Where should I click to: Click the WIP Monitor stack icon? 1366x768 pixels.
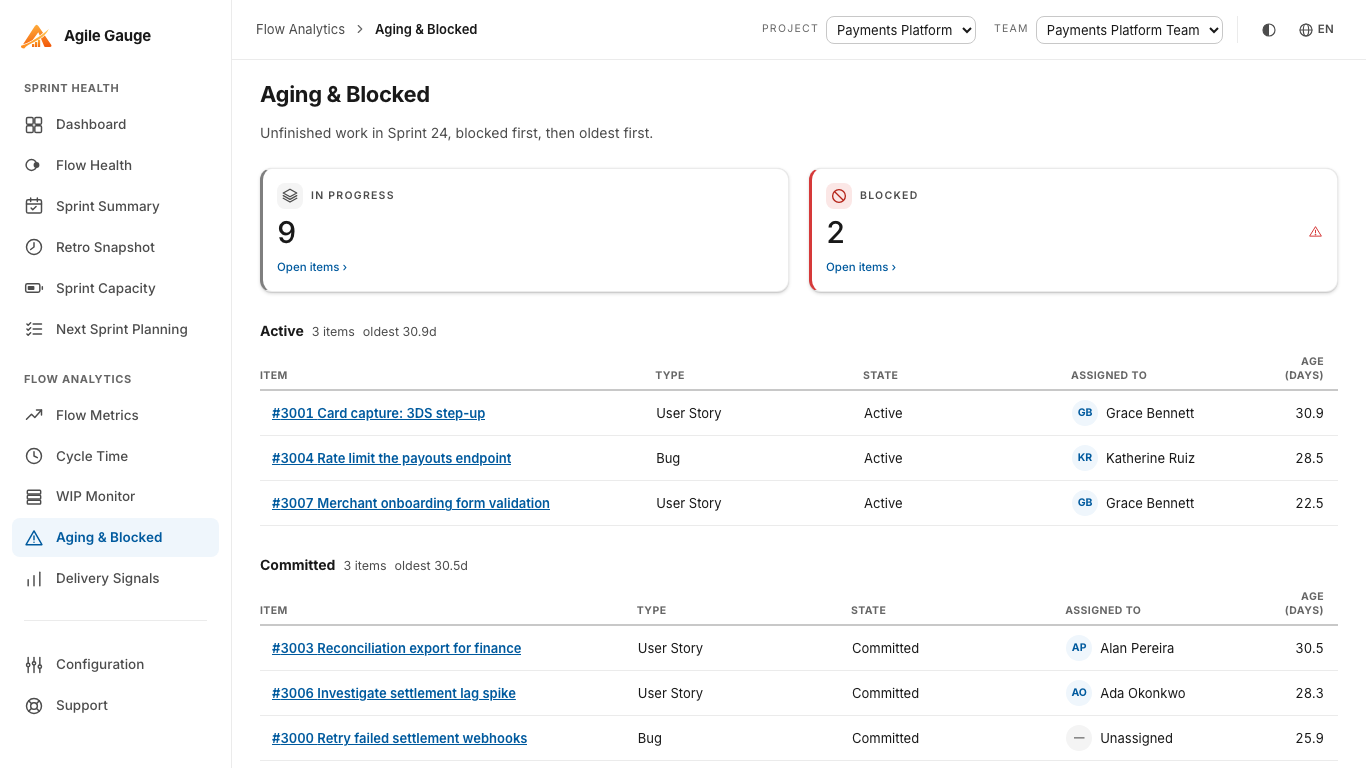point(34,497)
